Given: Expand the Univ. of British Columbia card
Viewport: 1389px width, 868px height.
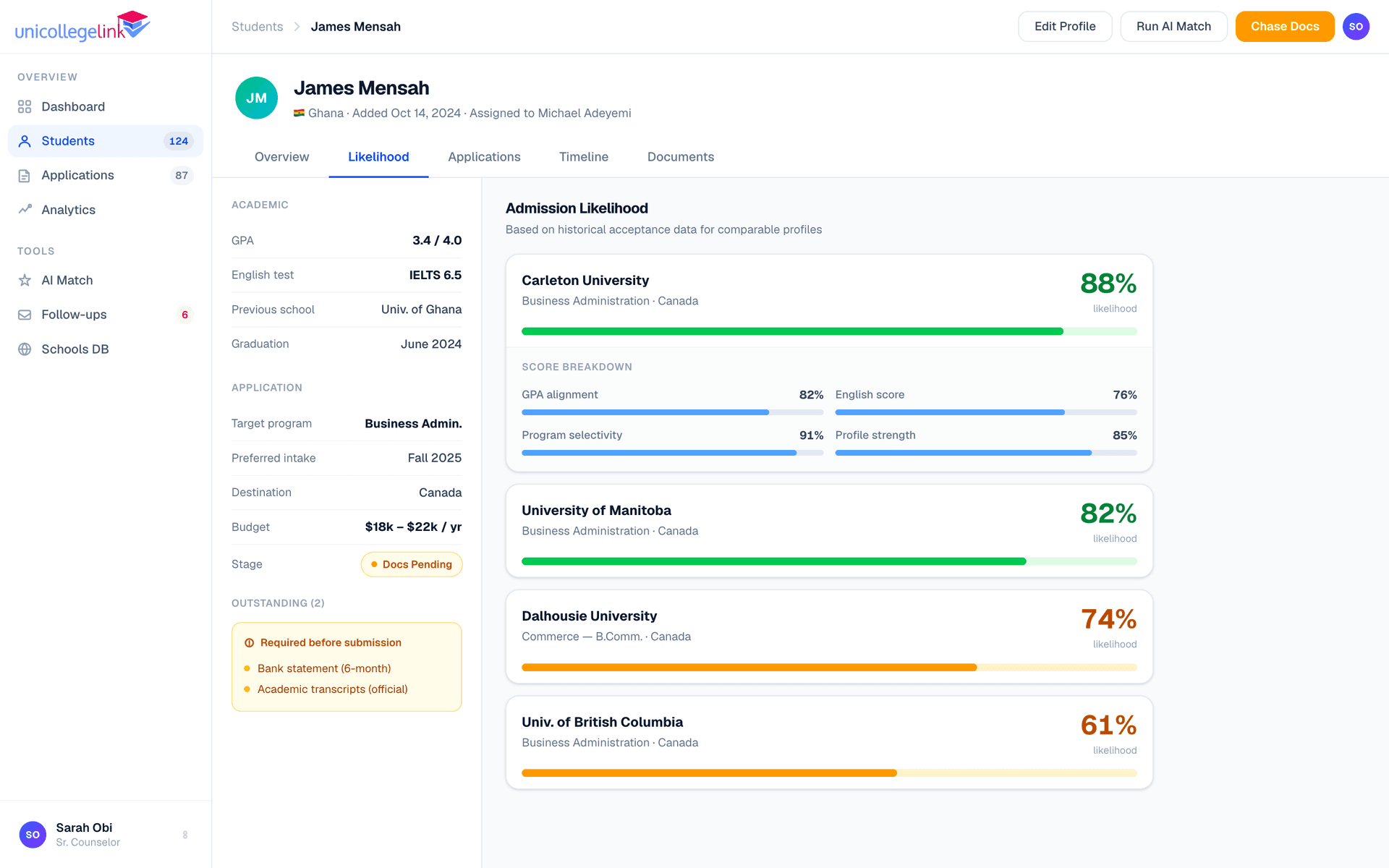Looking at the screenshot, I should (x=829, y=743).
